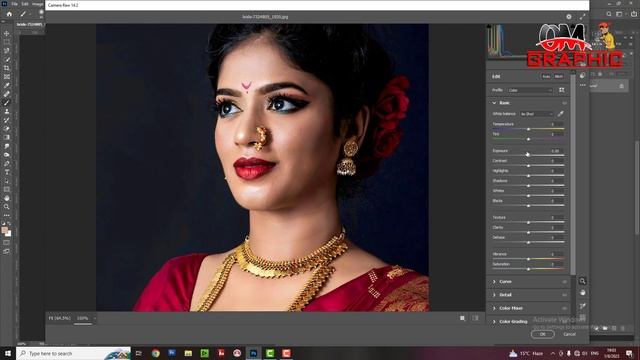Toggle visibility of the Basic panel edits
The height and width of the screenshot is (360, 640).
tap(564, 103)
